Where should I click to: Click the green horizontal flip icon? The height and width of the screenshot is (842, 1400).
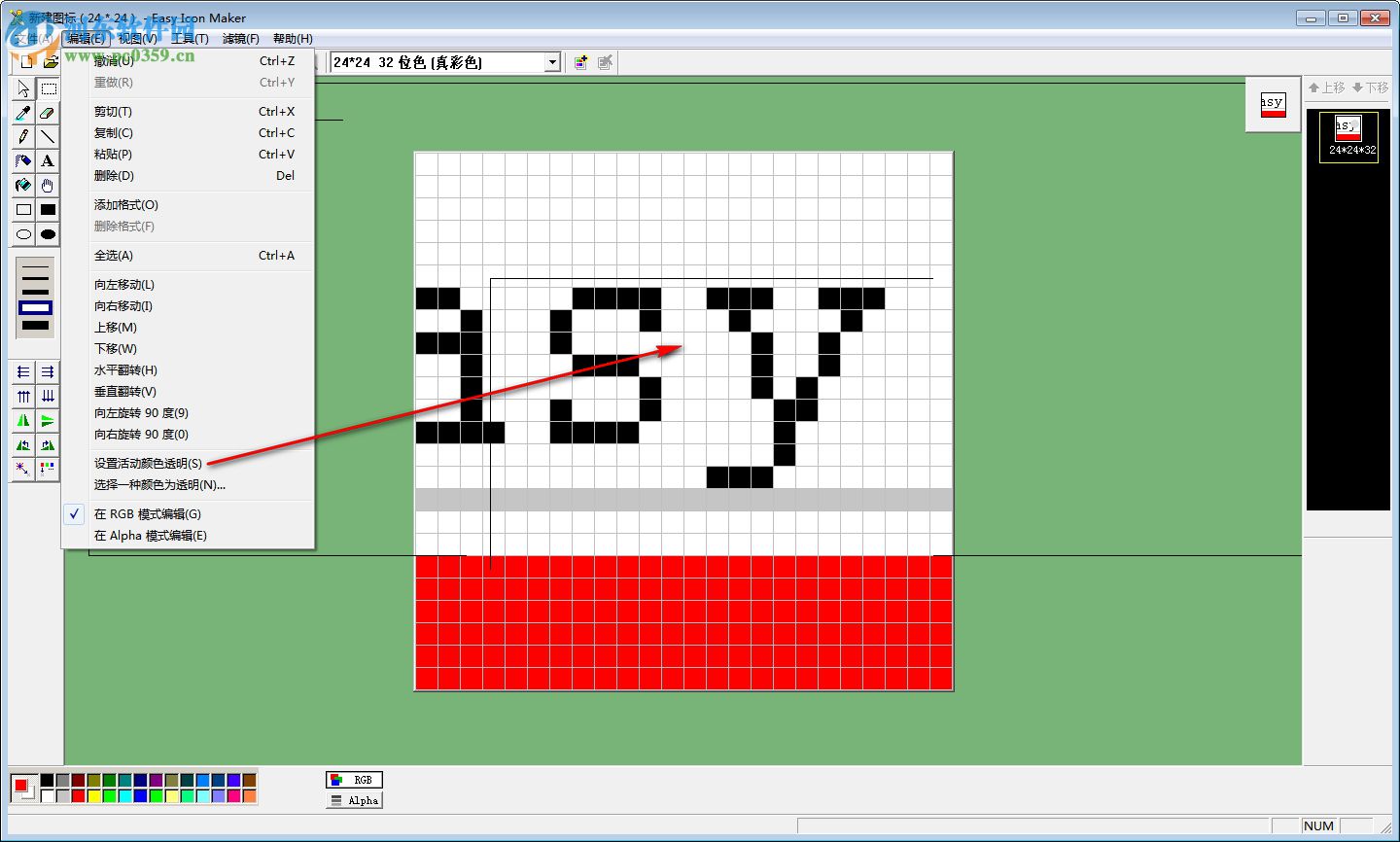click(22, 420)
